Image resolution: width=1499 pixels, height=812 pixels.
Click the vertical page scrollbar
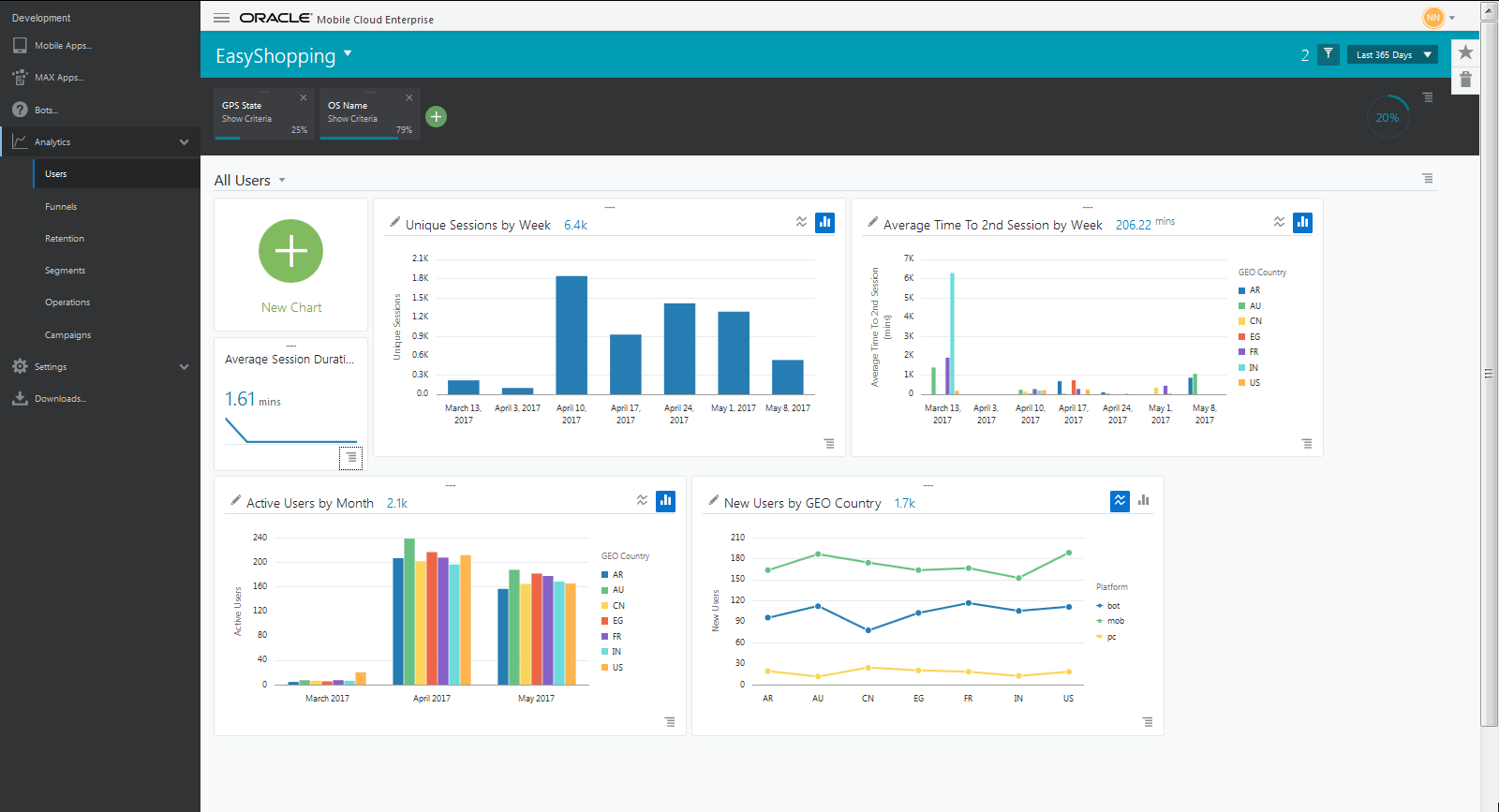[1489, 375]
